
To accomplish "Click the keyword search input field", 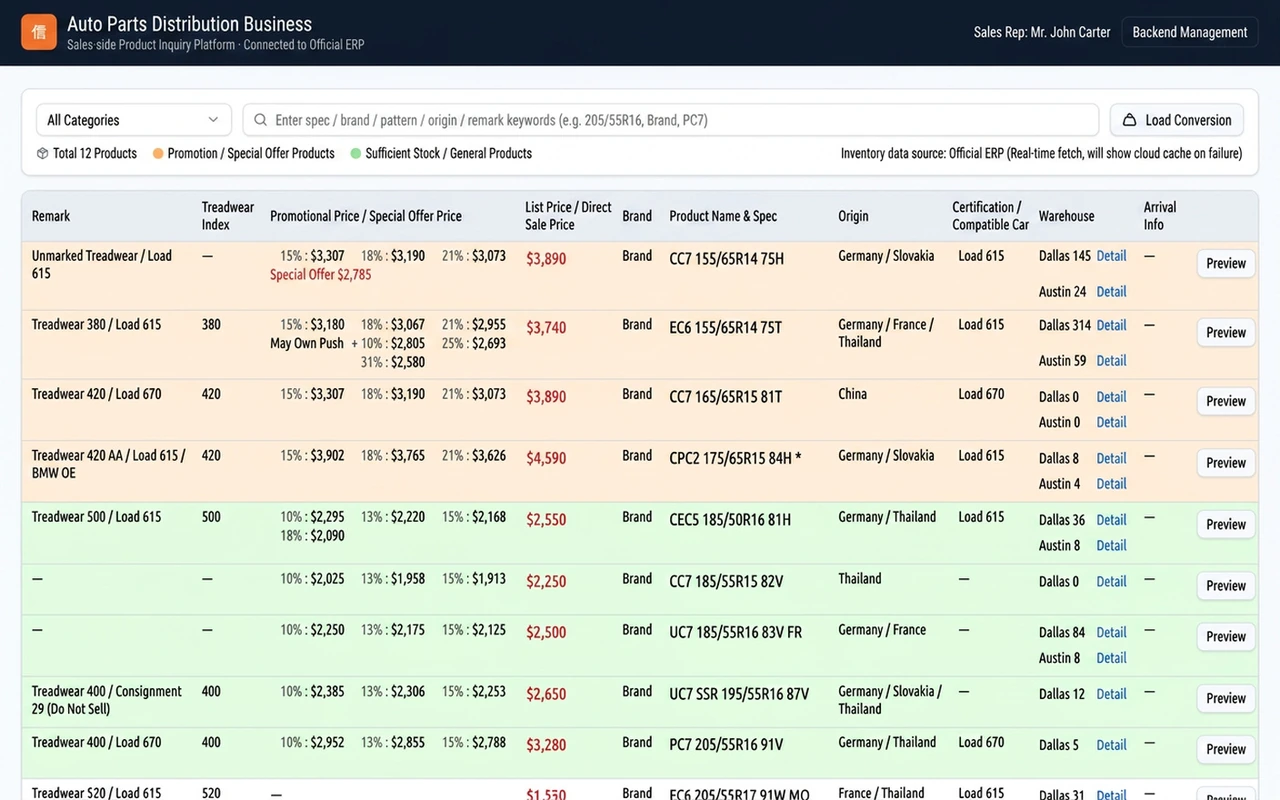I will click(x=671, y=120).
